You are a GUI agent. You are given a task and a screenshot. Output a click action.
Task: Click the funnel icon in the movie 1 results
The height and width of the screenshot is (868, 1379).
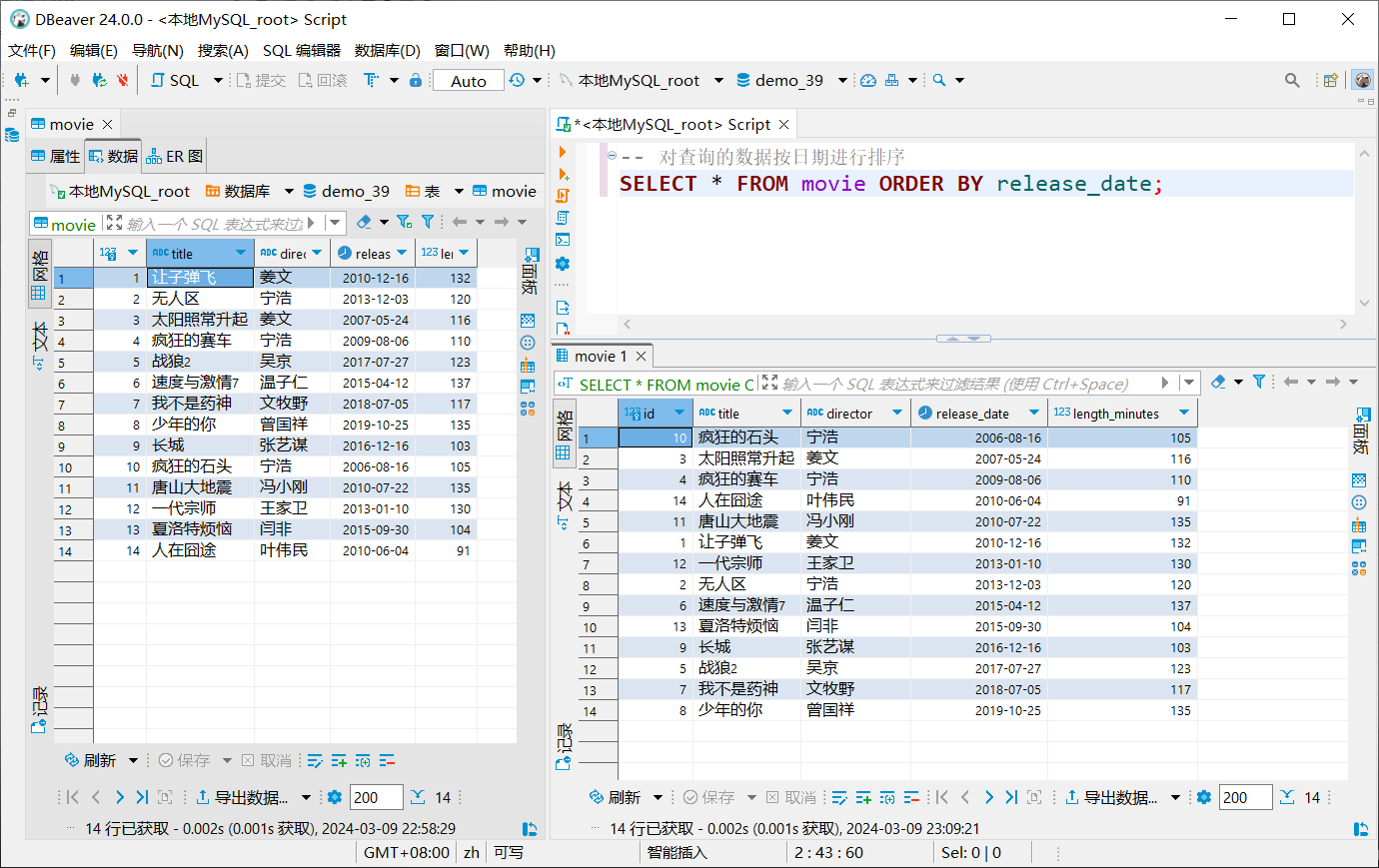[1259, 382]
